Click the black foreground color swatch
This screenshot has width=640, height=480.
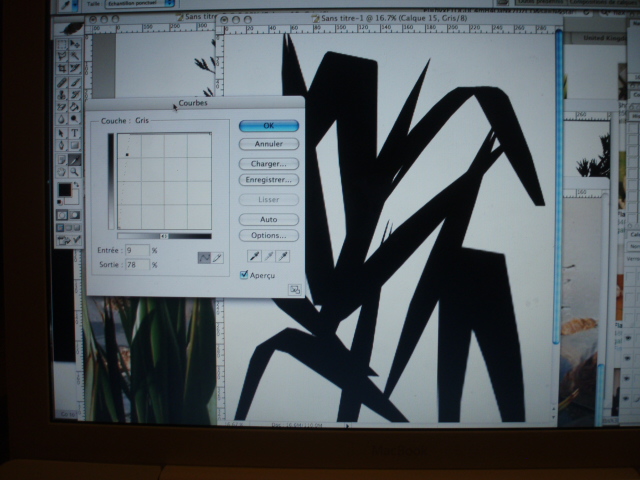click(64, 190)
